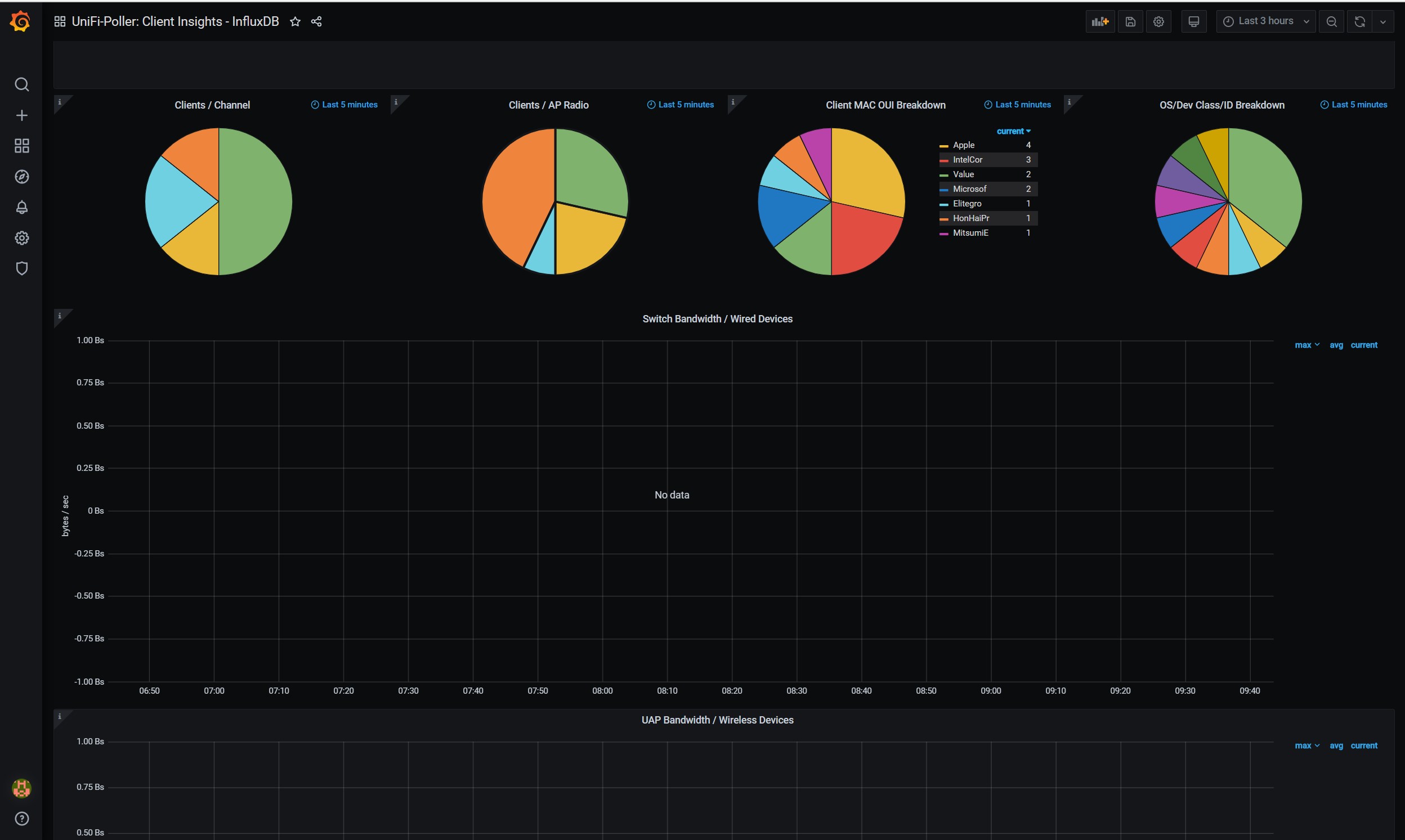1405x840 pixels.
Task: Open Alerting via the bell icon
Action: pyautogui.click(x=21, y=207)
